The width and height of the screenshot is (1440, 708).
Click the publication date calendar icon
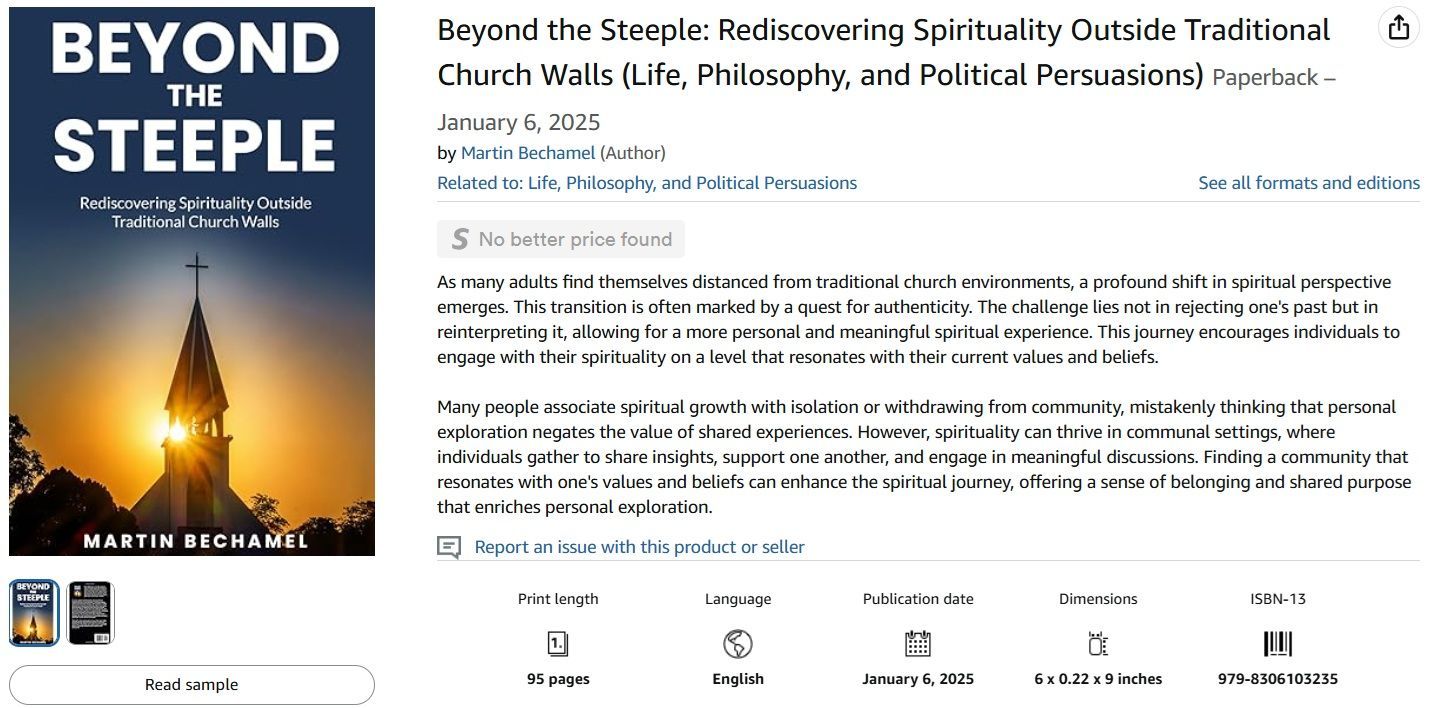[x=918, y=644]
